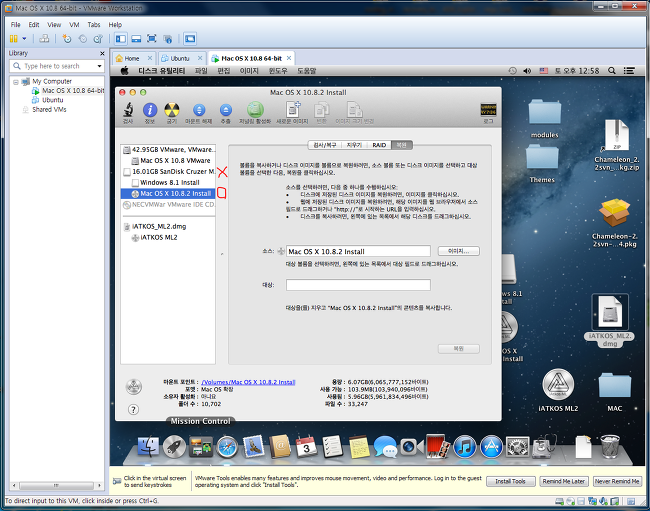Toggle VMware show library sidebar button
Screen dimensions: 650x511
[x=121, y=39]
